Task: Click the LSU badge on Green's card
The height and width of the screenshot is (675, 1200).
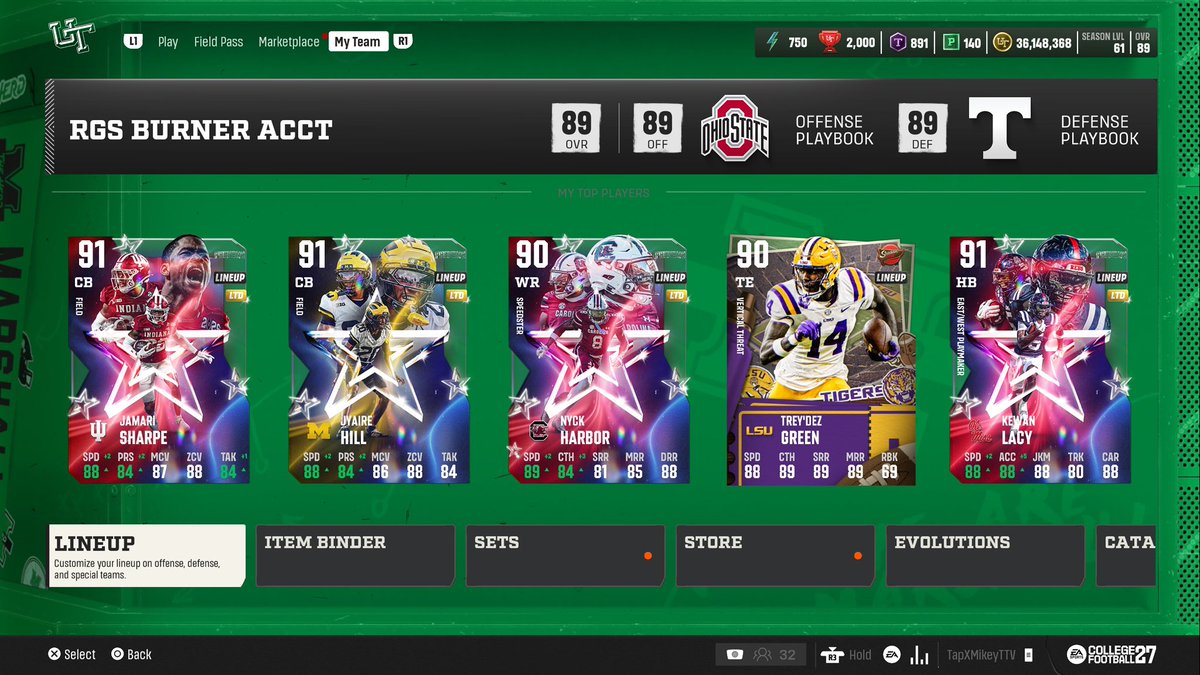Action: click(x=758, y=431)
